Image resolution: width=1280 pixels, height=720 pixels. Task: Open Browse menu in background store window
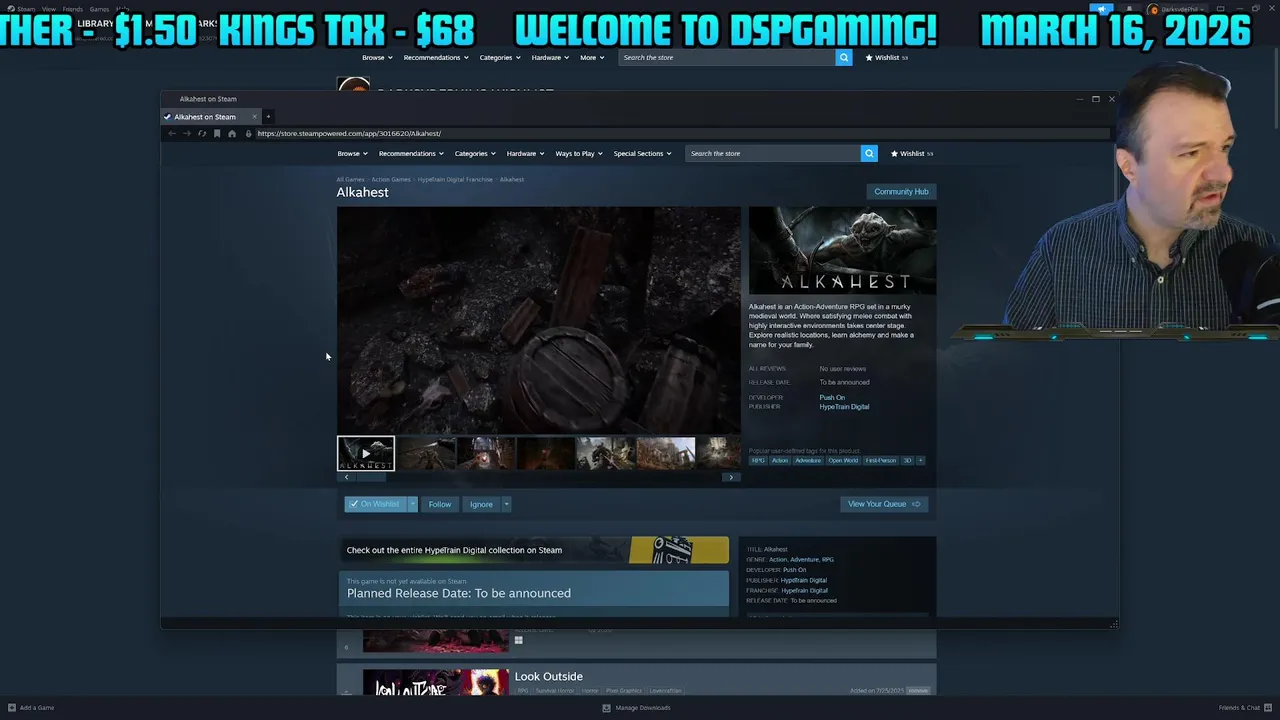point(376,57)
